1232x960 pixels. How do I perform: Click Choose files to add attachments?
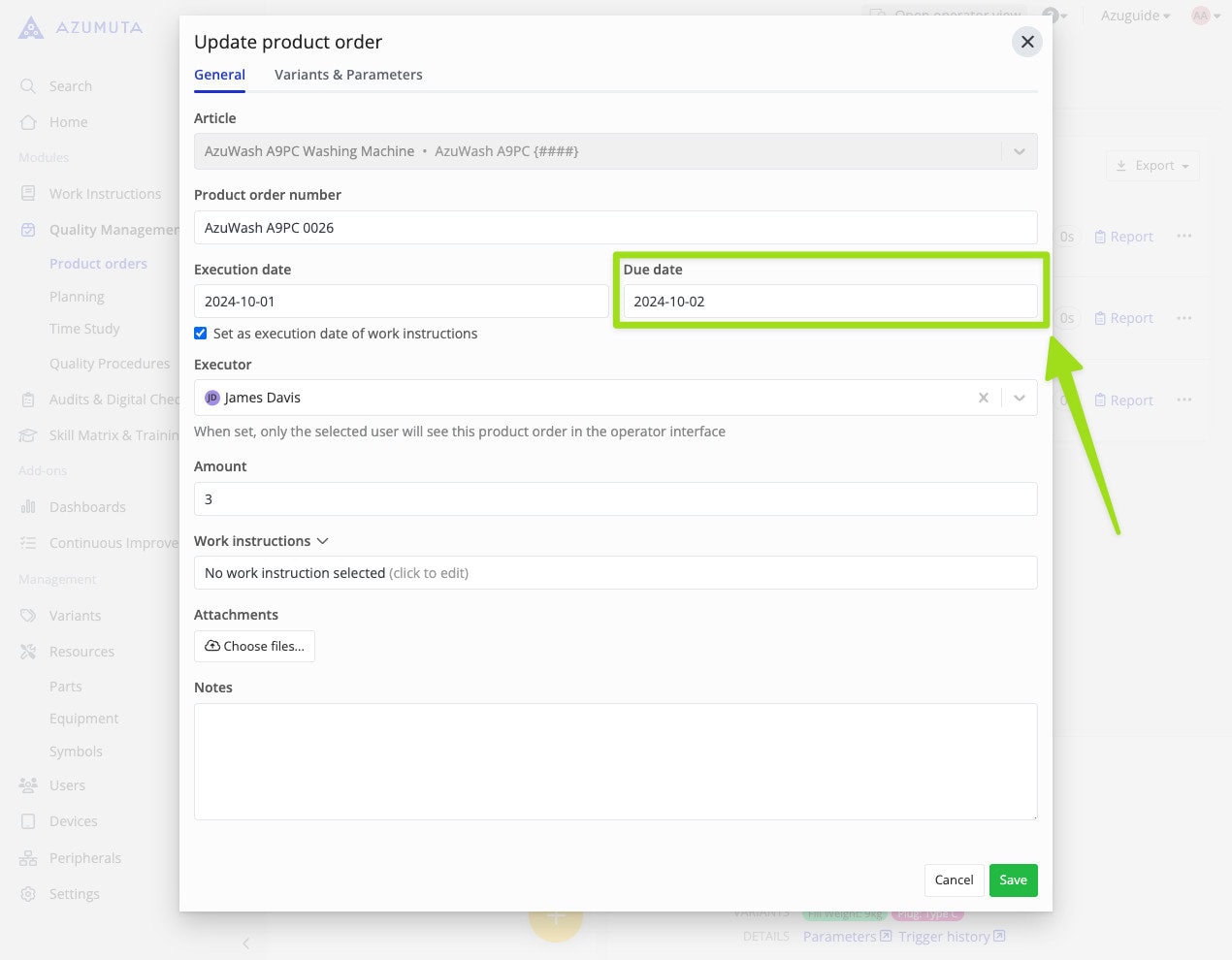(x=254, y=646)
